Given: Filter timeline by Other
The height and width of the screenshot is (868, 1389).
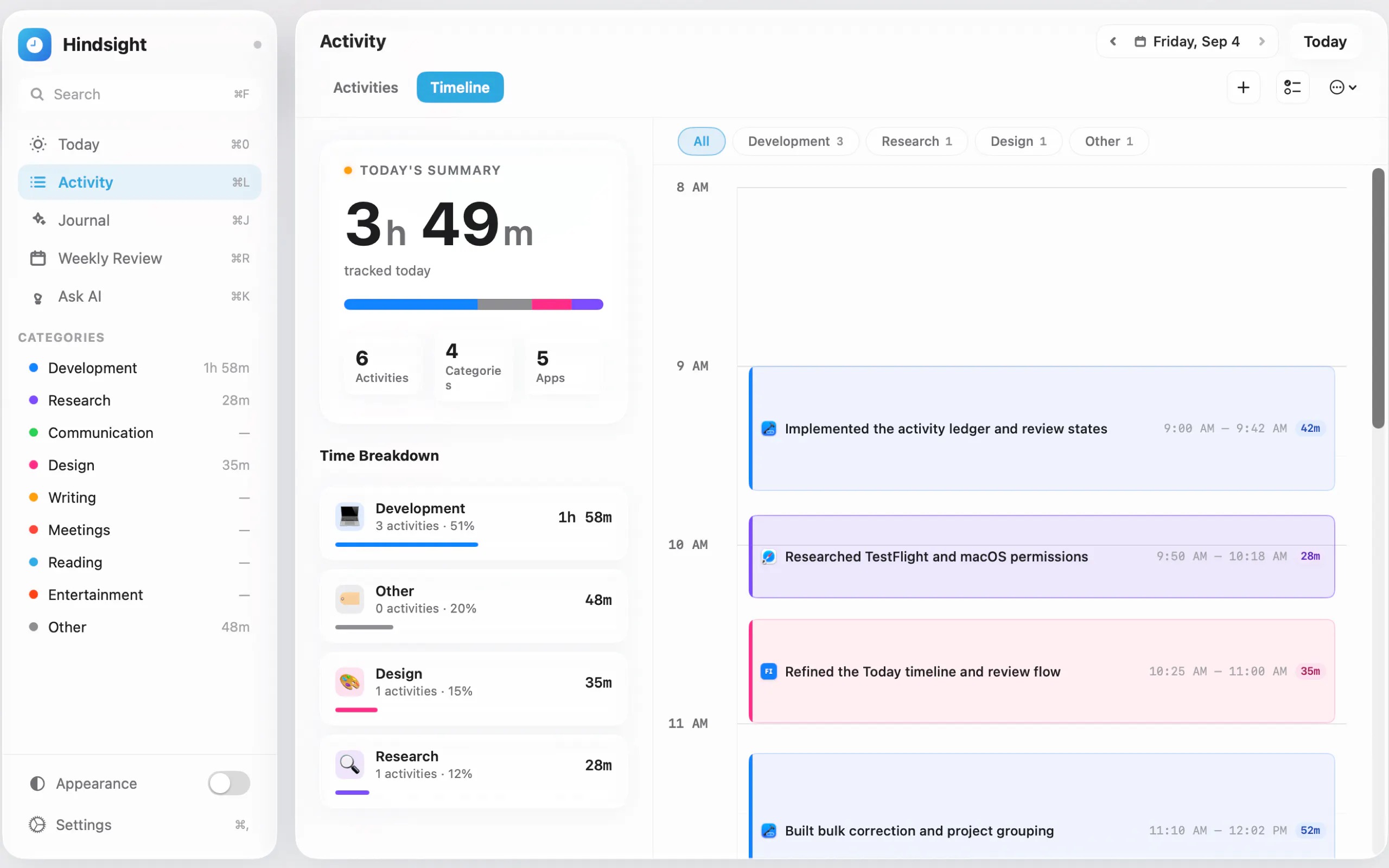Looking at the screenshot, I should coord(1109,141).
